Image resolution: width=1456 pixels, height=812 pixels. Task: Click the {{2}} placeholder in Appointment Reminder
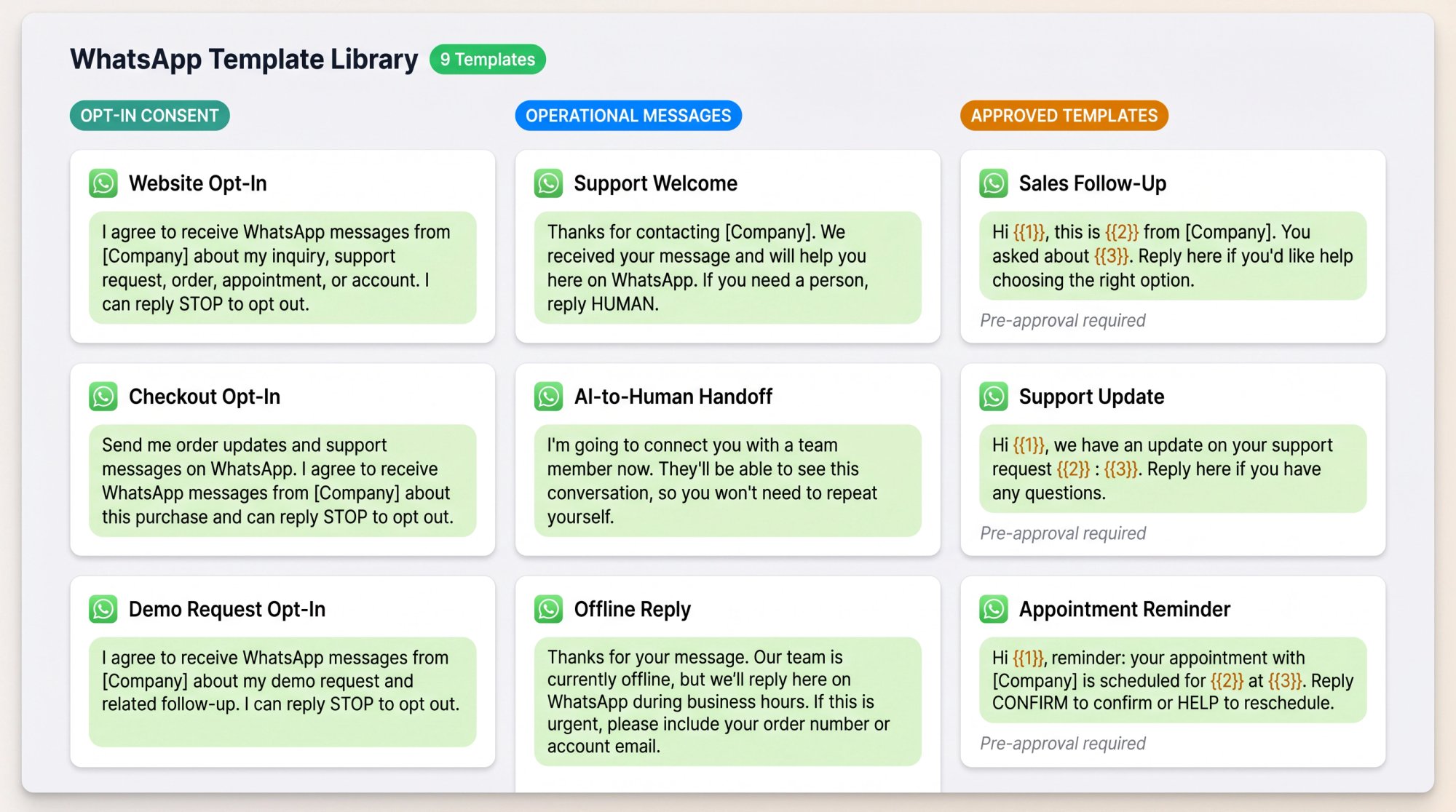1227,681
